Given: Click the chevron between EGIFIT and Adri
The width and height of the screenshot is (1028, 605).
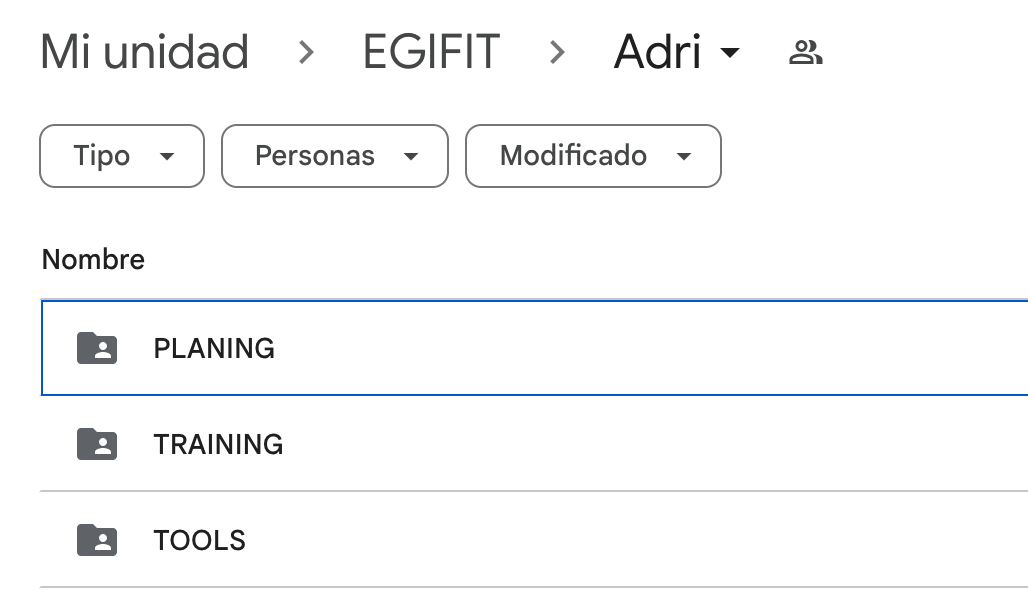Looking at the screenshot, I should 557,52.
